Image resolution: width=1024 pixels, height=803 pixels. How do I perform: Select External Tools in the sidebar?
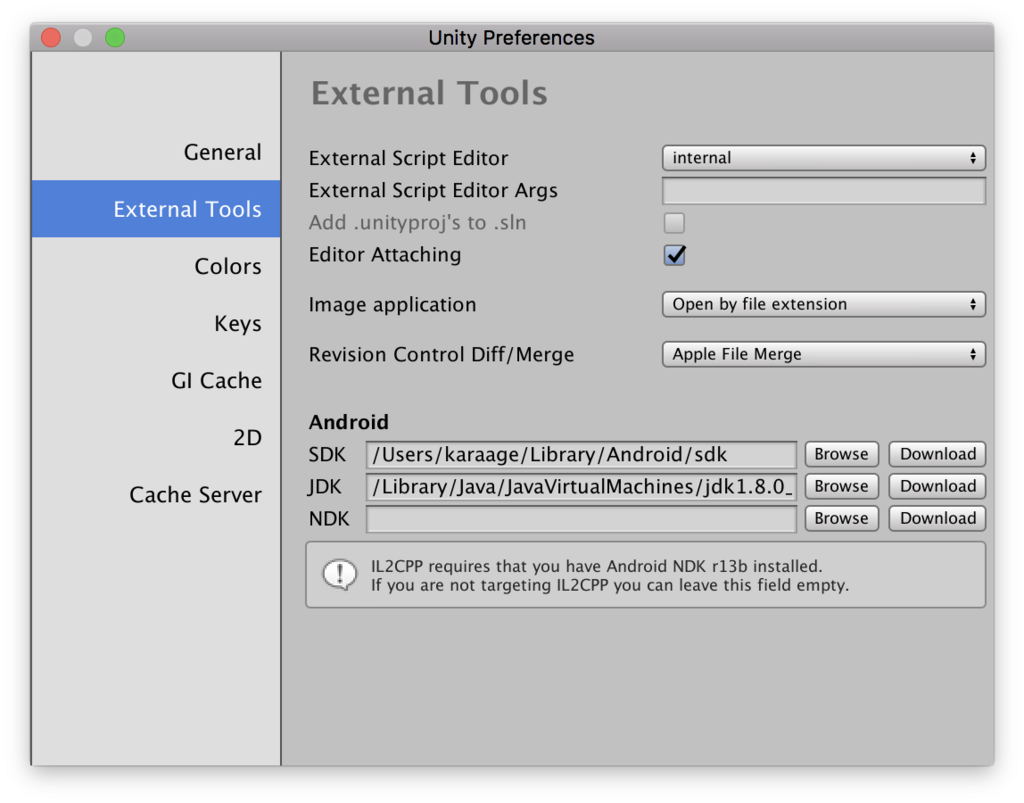(157, 209)
